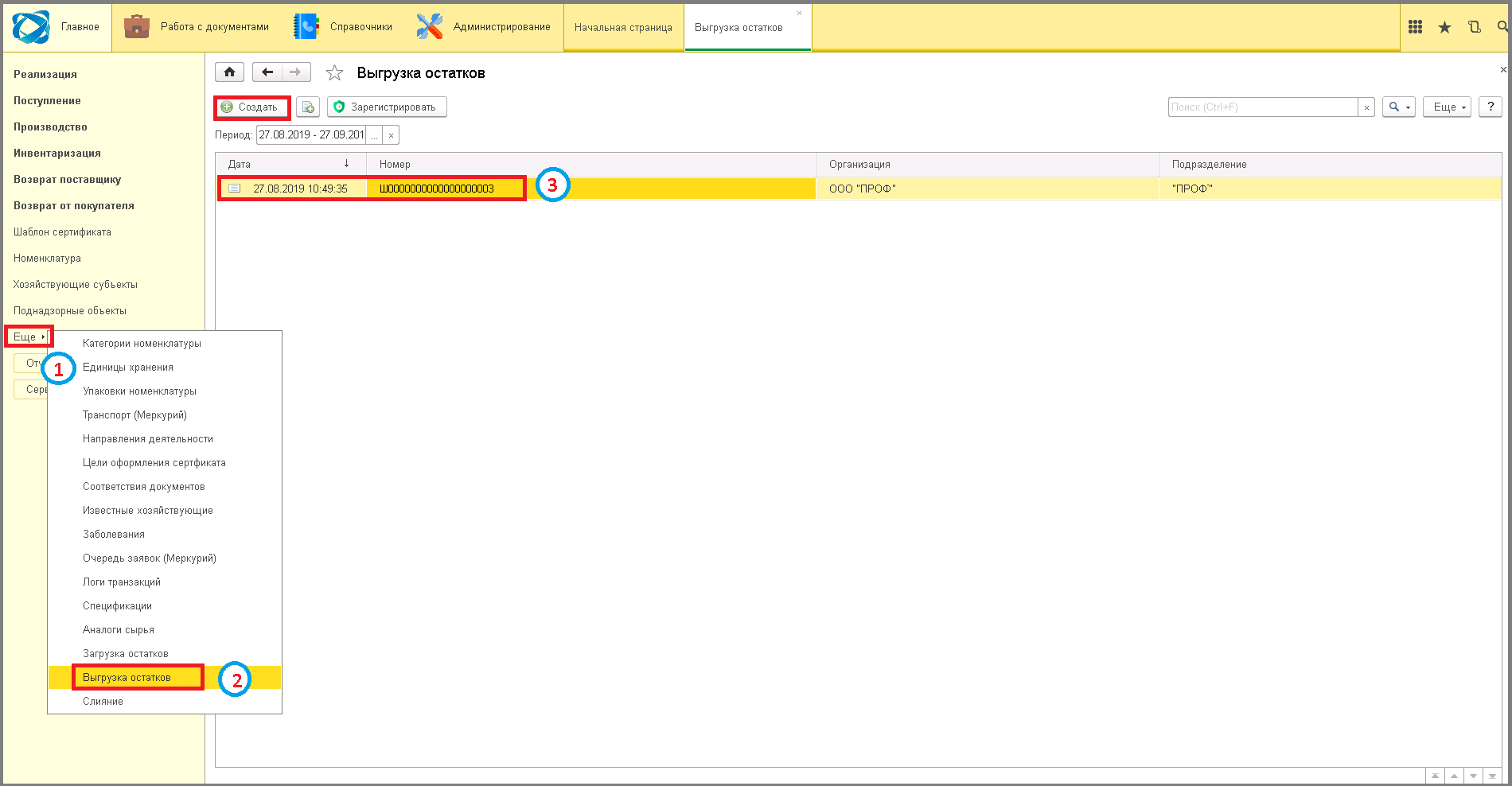The width and height of the screenshot is (1512, 786).
Task: Open the functions grid menu icon
Action: coord(1415,27)
